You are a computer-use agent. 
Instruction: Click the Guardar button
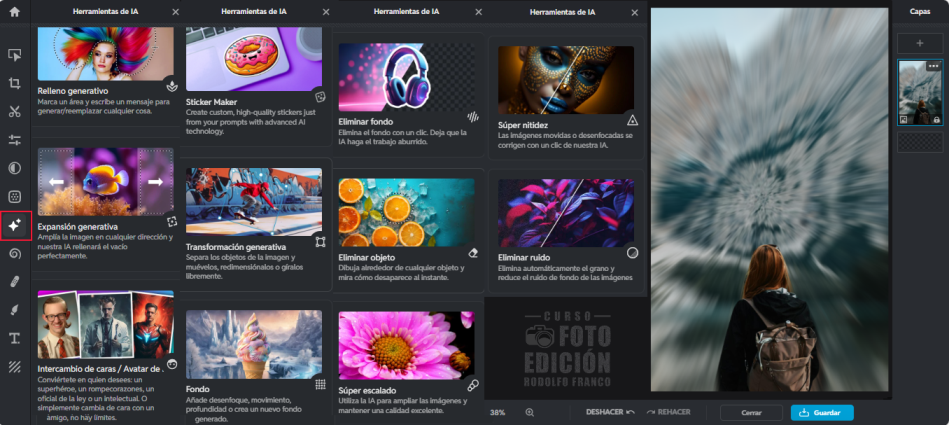click(x=822, y=412)
